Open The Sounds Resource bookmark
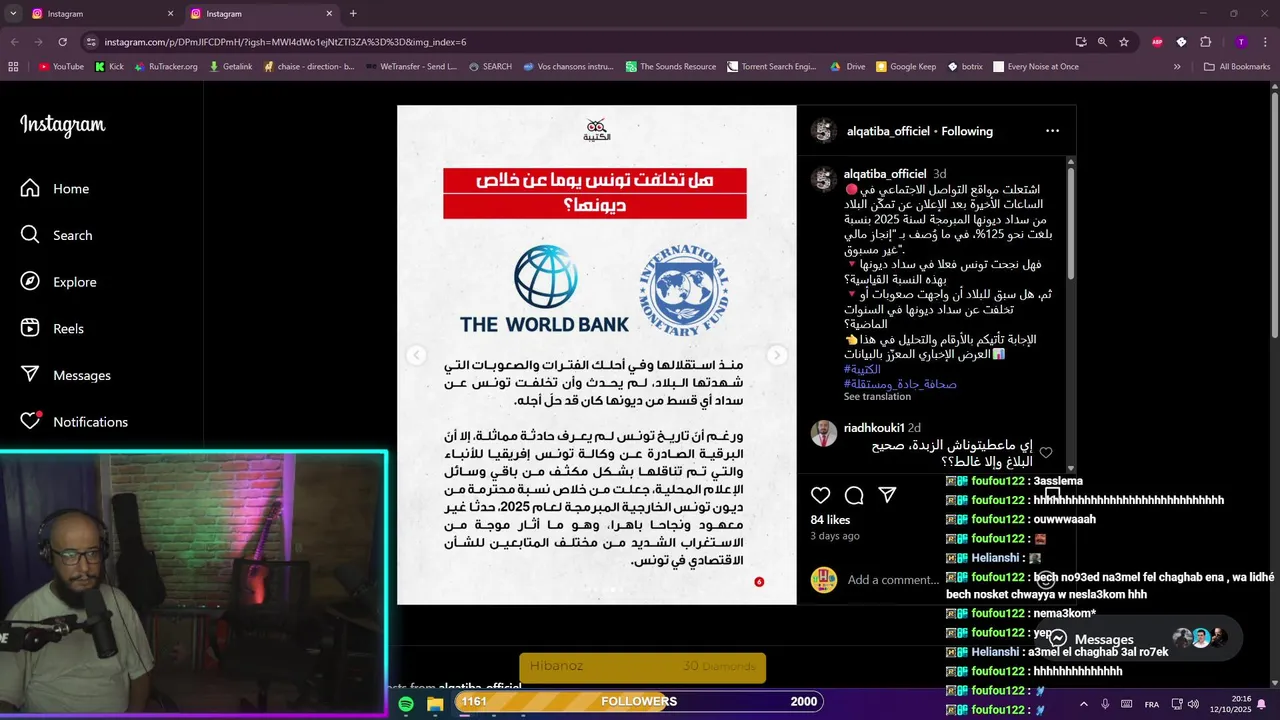 [671, 67]
